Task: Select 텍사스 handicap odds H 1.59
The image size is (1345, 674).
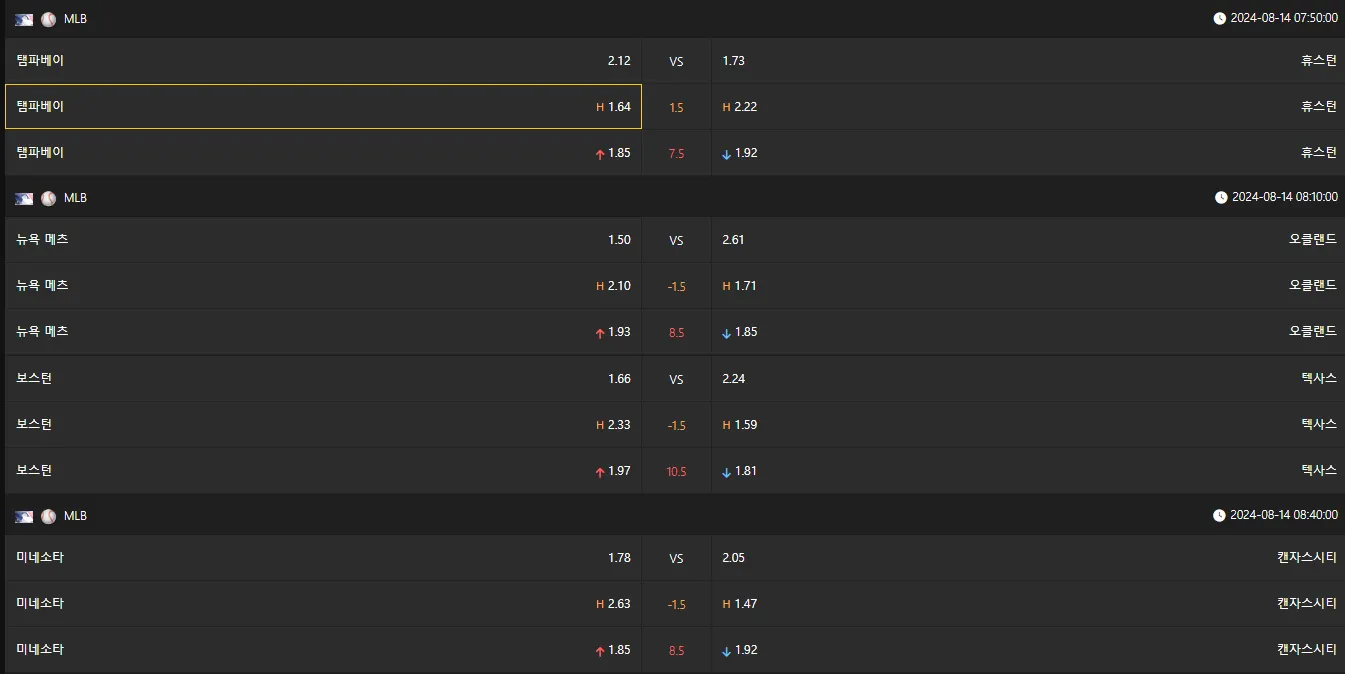Action: click(x=1027, y=425)
